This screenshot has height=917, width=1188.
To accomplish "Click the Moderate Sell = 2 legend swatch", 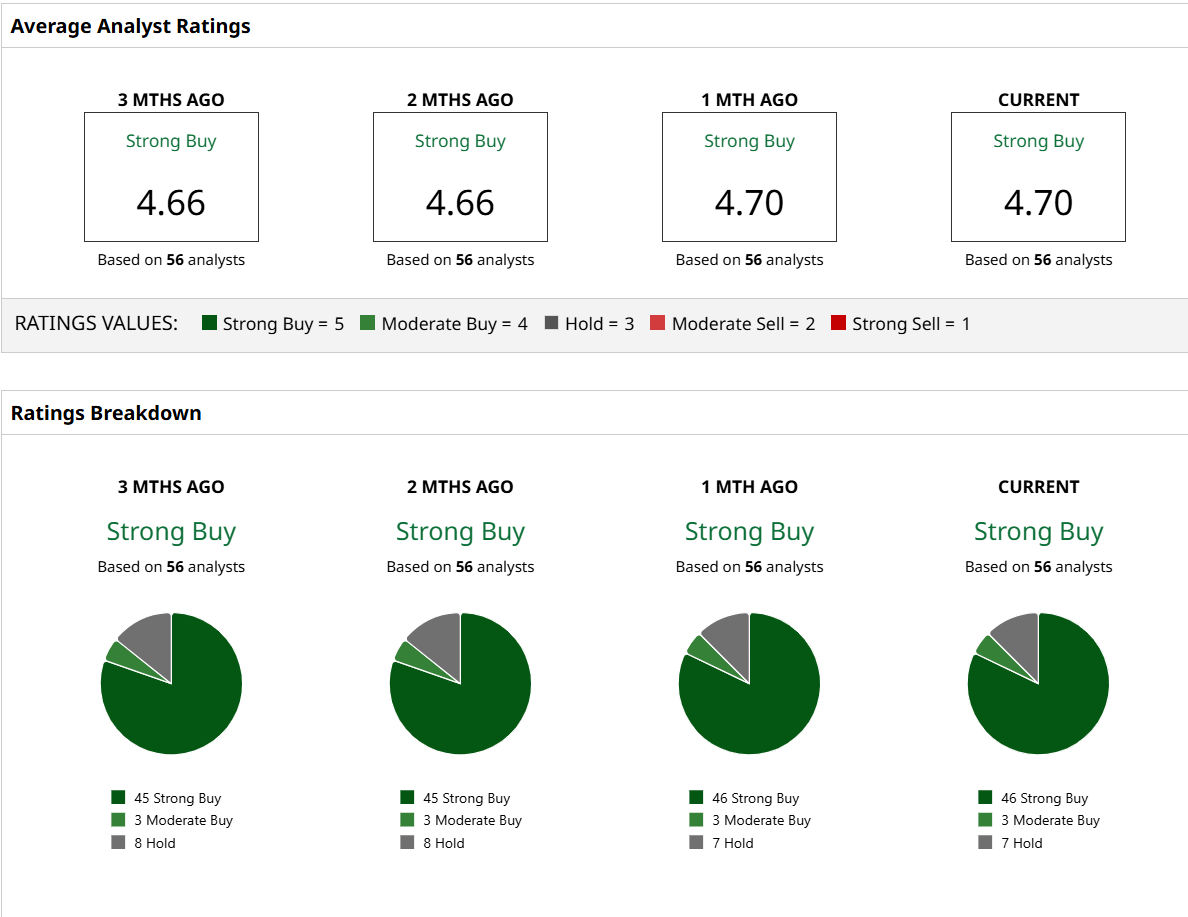I will click(x=658, y=323).
